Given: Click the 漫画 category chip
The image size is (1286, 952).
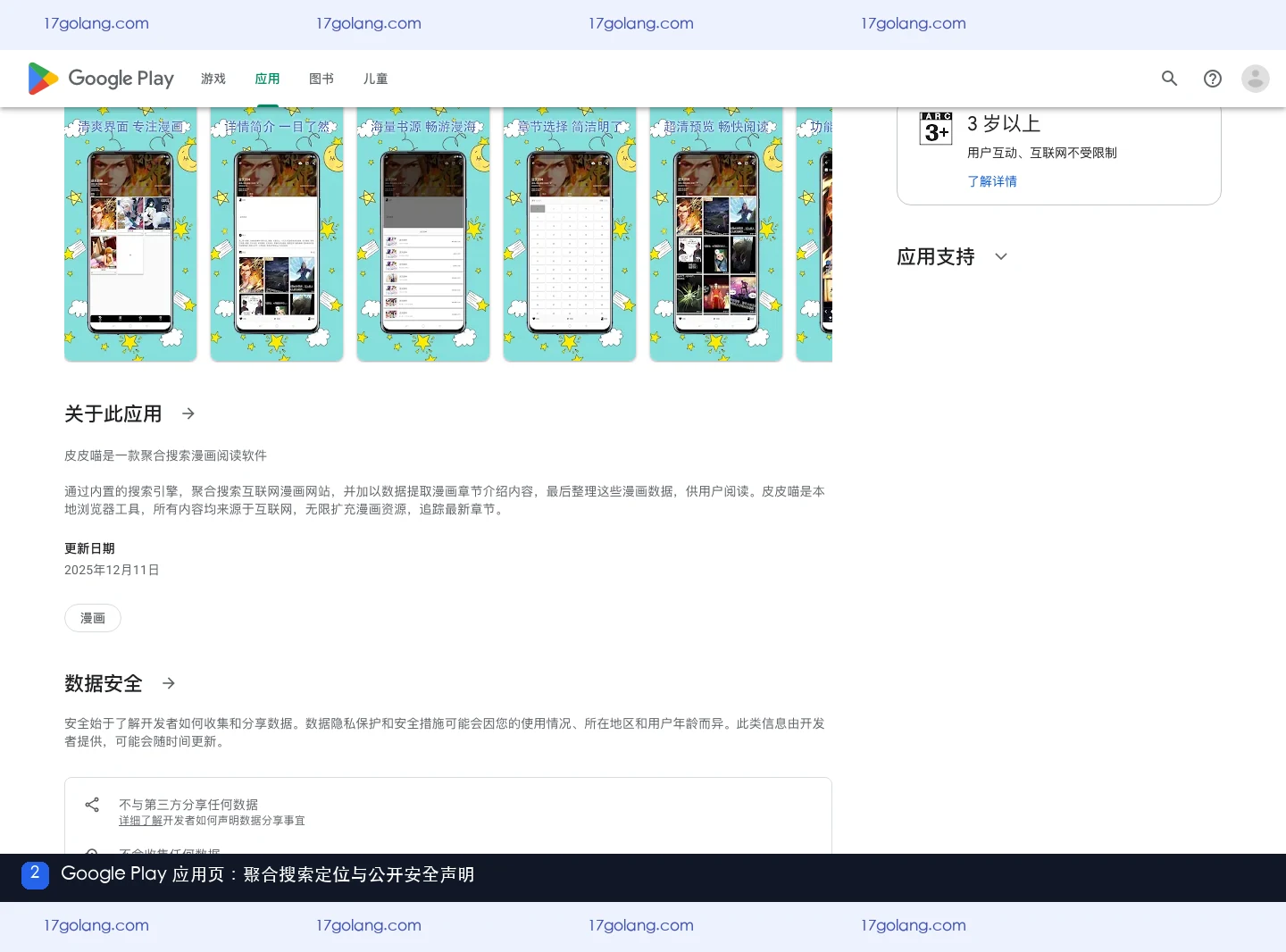Looking at the screenshot, I should click(93, 618).
